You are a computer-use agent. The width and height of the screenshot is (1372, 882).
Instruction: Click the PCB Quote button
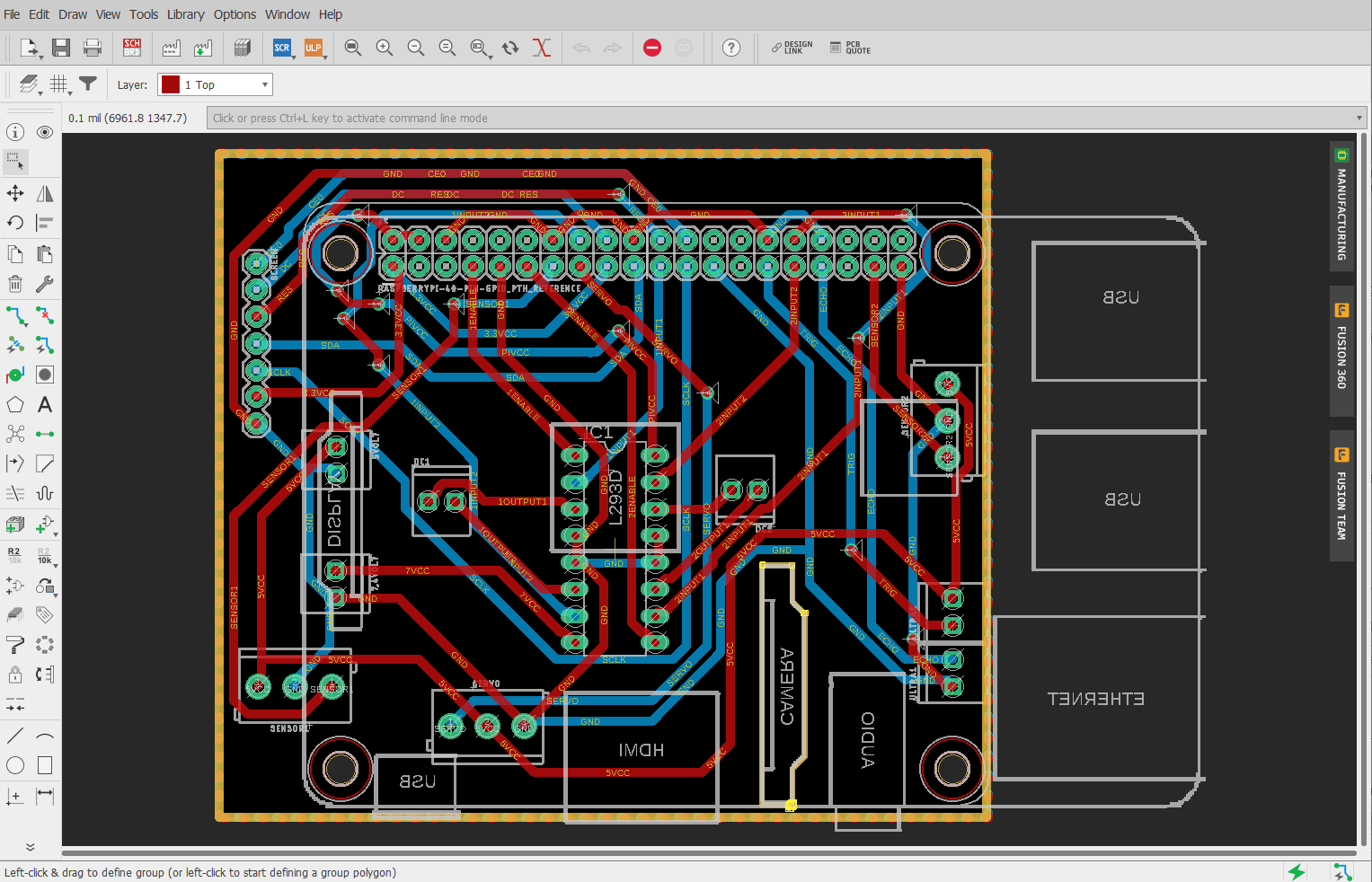click(850, 48)
